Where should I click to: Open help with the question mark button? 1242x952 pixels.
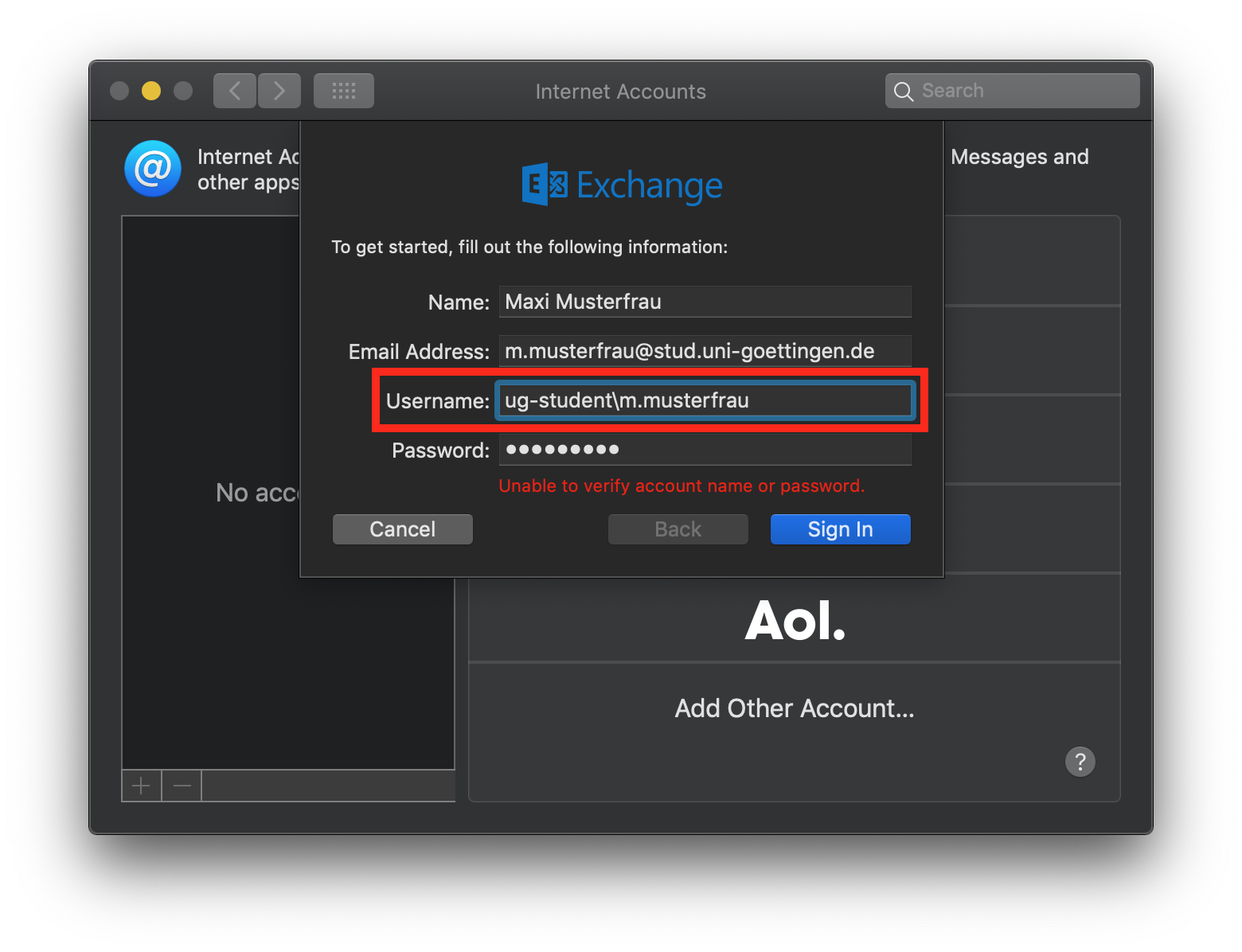pyautogui.click(x=1080, y=762)
